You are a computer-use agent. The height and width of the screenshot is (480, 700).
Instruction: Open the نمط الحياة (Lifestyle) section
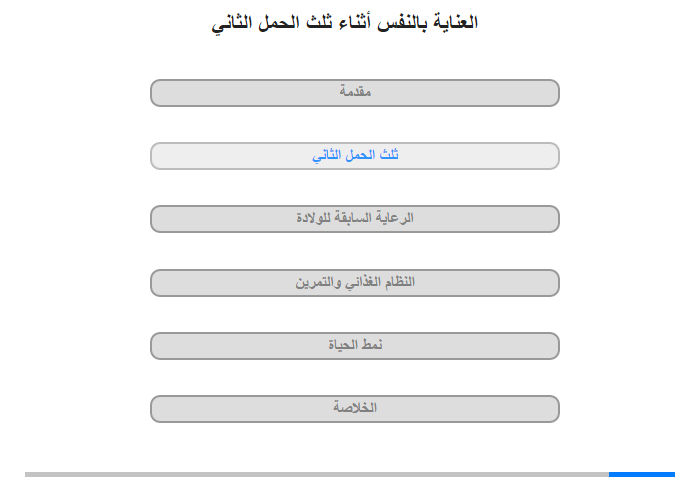tap(354, 346)
